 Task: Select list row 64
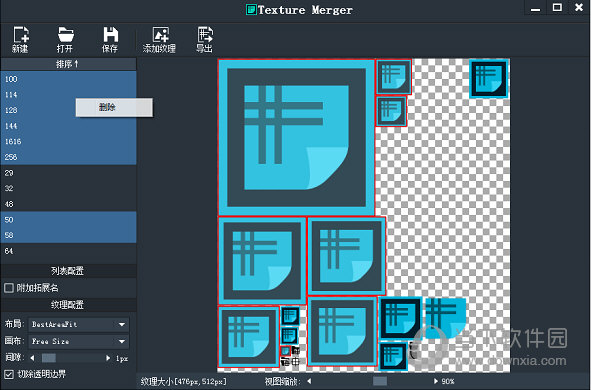(68, 251)
